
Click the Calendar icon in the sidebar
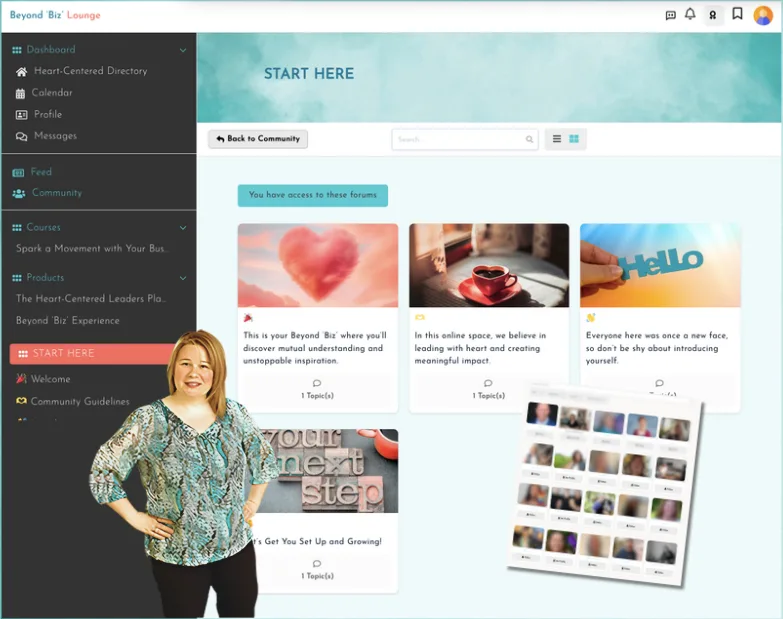pyautogui.click(x=21, y=93)
